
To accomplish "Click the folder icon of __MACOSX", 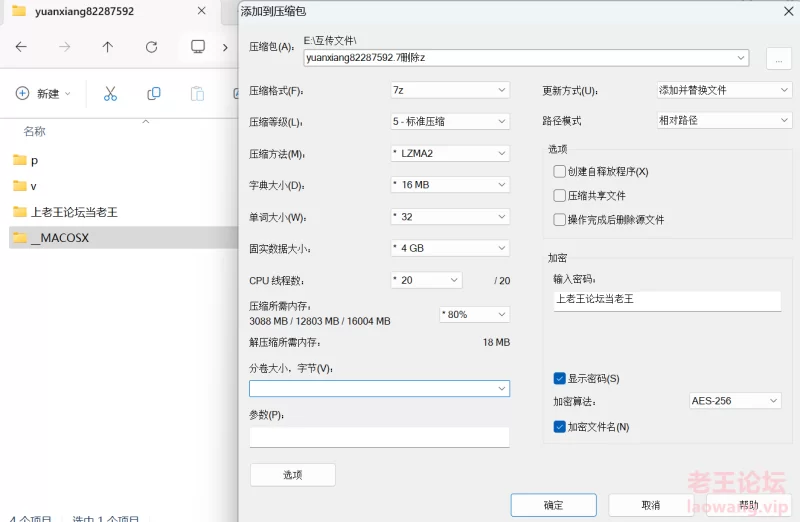I will point(19,237).
